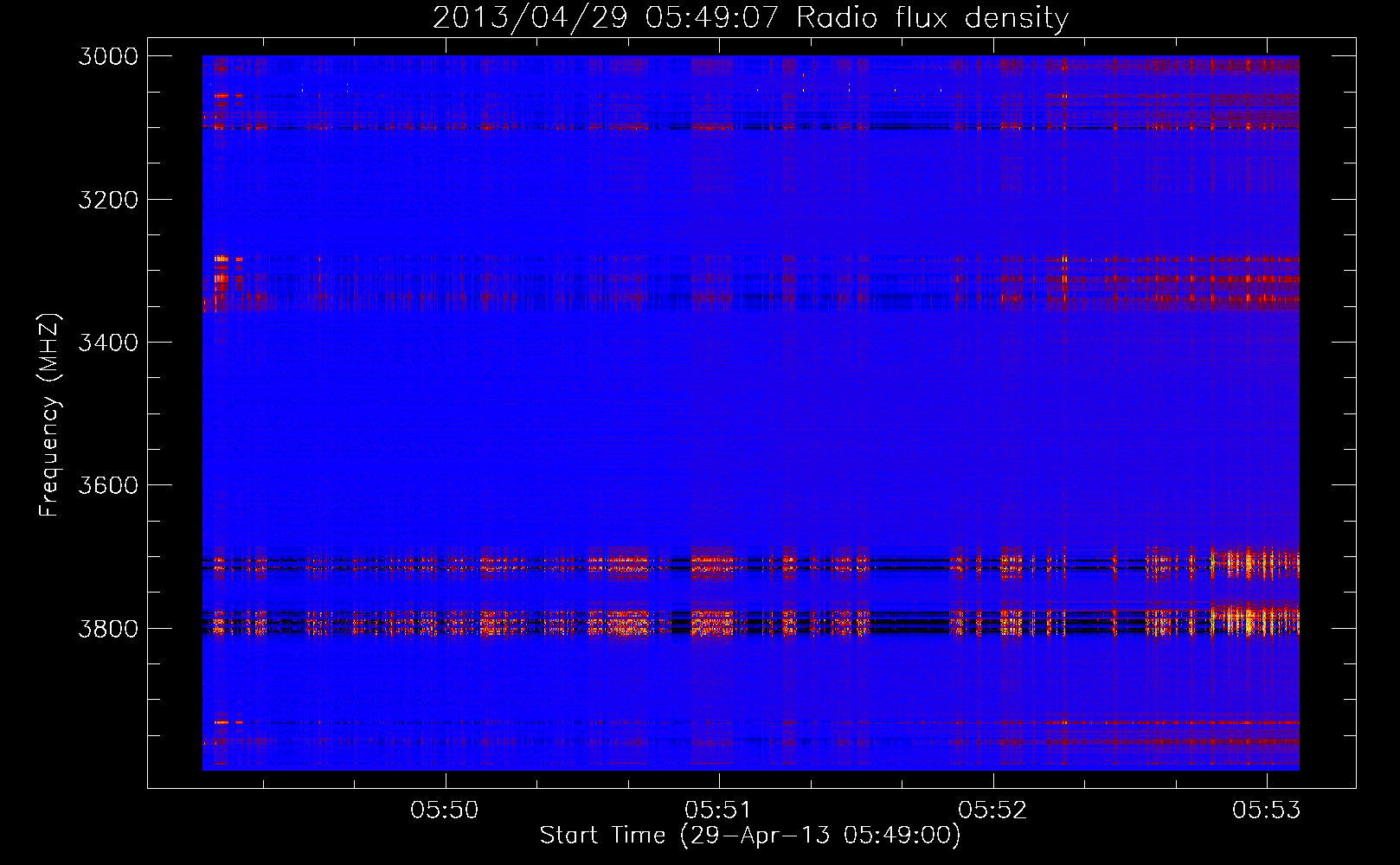
Task: Click the 'Start Time (29-Apr-13 05:49:00)' axis label
Action: click(x=750, y=836)
